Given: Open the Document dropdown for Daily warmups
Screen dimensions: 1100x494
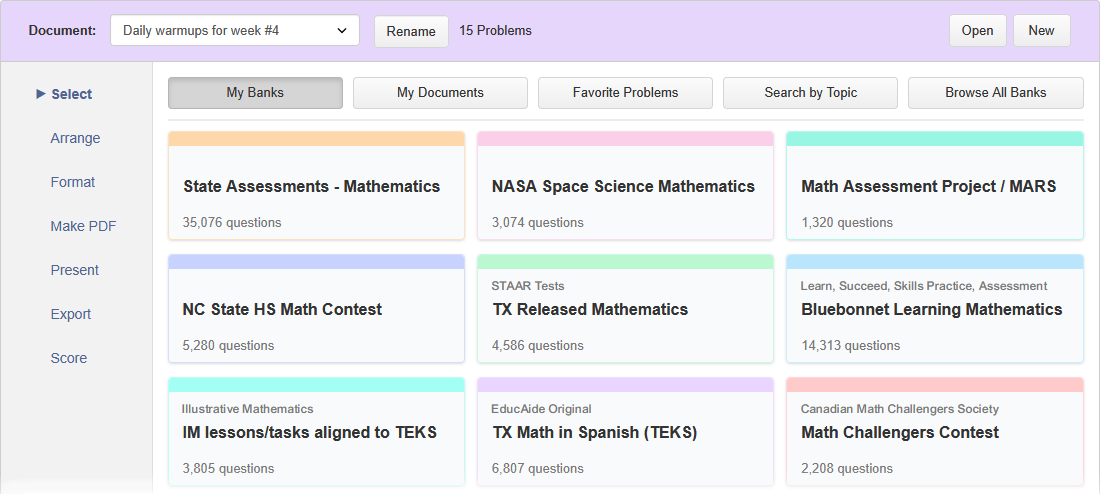Looking at the screenshot, I should 234,30.
